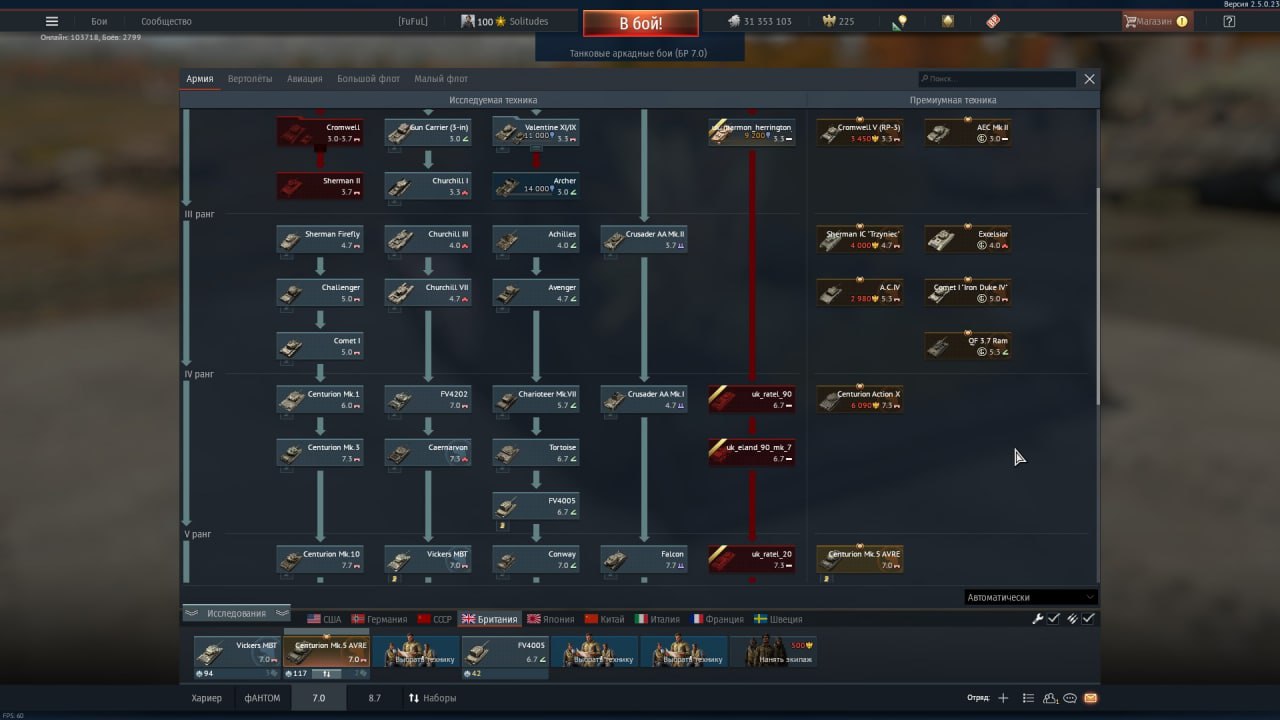Open the Автоматически dropdown

[1030, 597]
